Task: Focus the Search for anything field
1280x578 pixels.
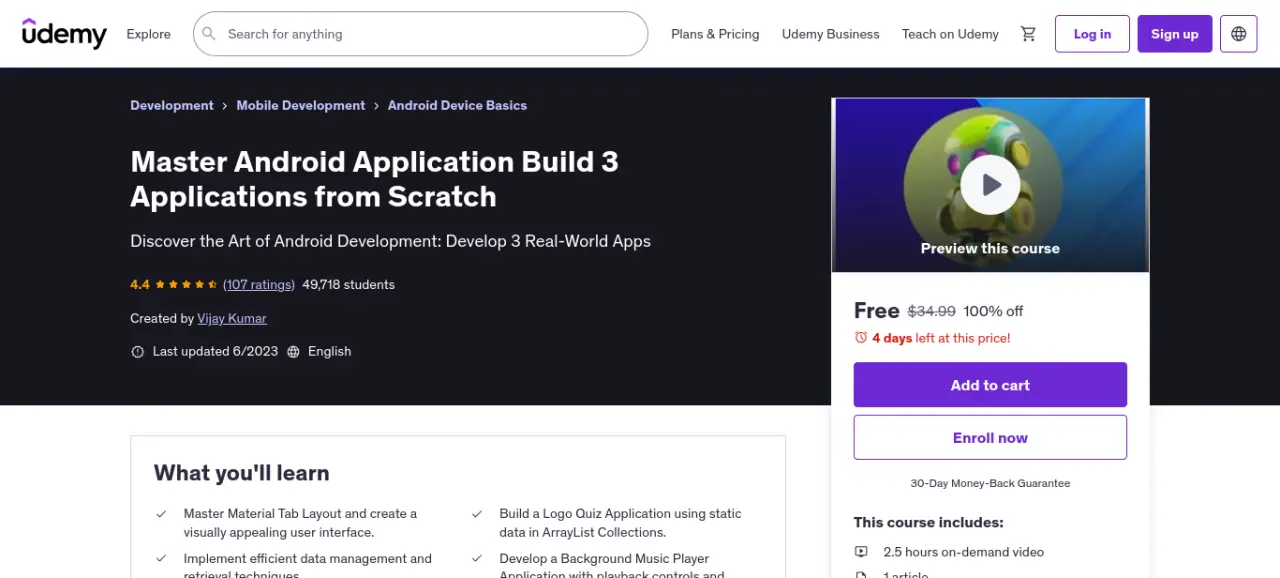Action: point(420,34)
